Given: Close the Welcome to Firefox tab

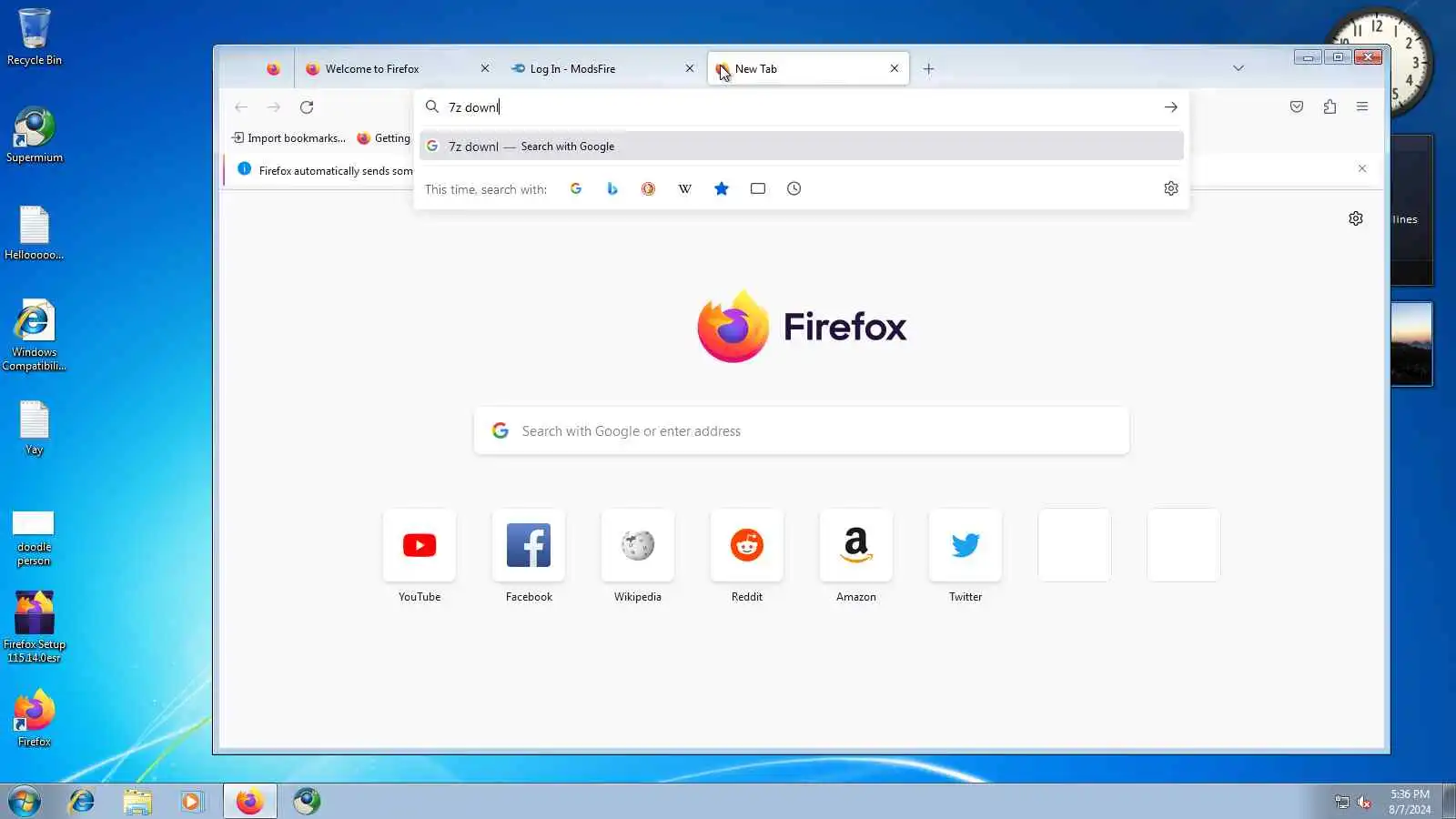Looking at the screenshot, I should click(x=485, y=68).
